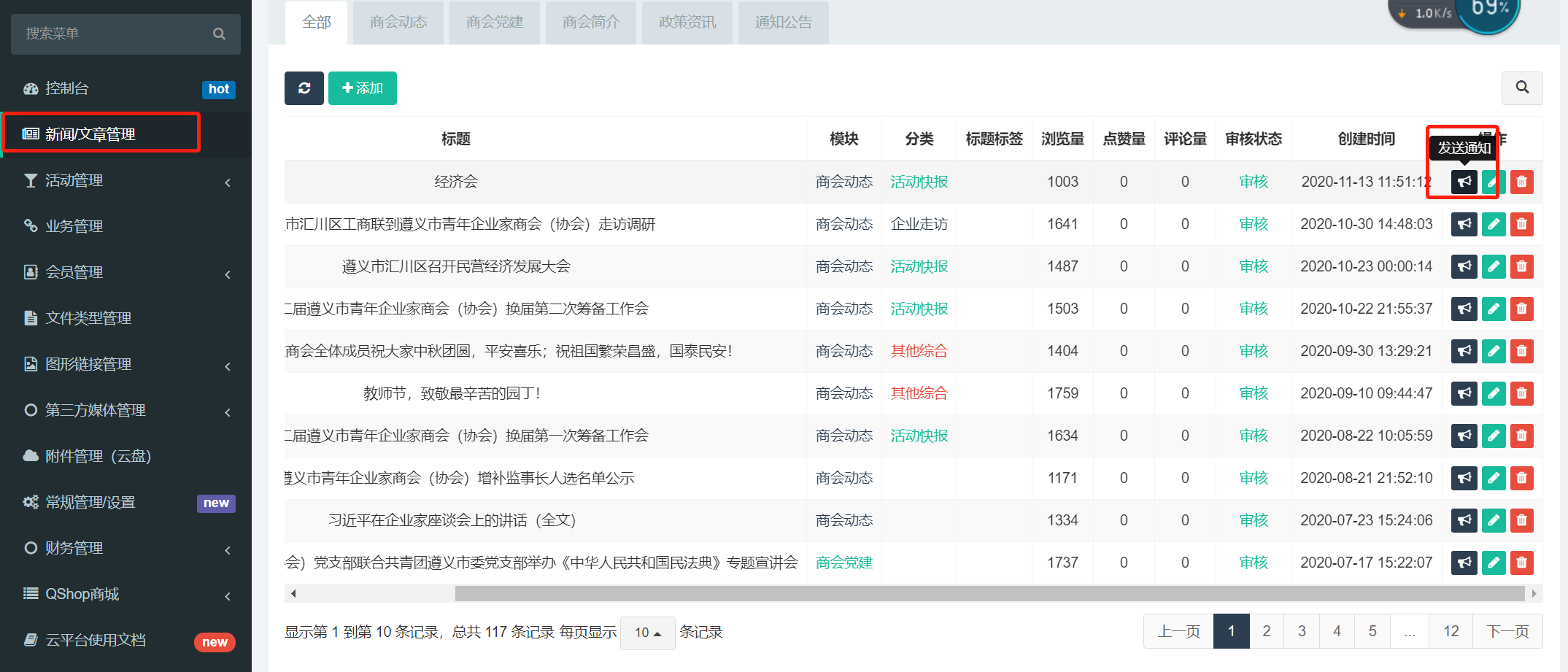1568x672 pixels.
Task: Edit the 遵义市汇川区召开民营经济发展大会 article
Action: [1493, 266]
